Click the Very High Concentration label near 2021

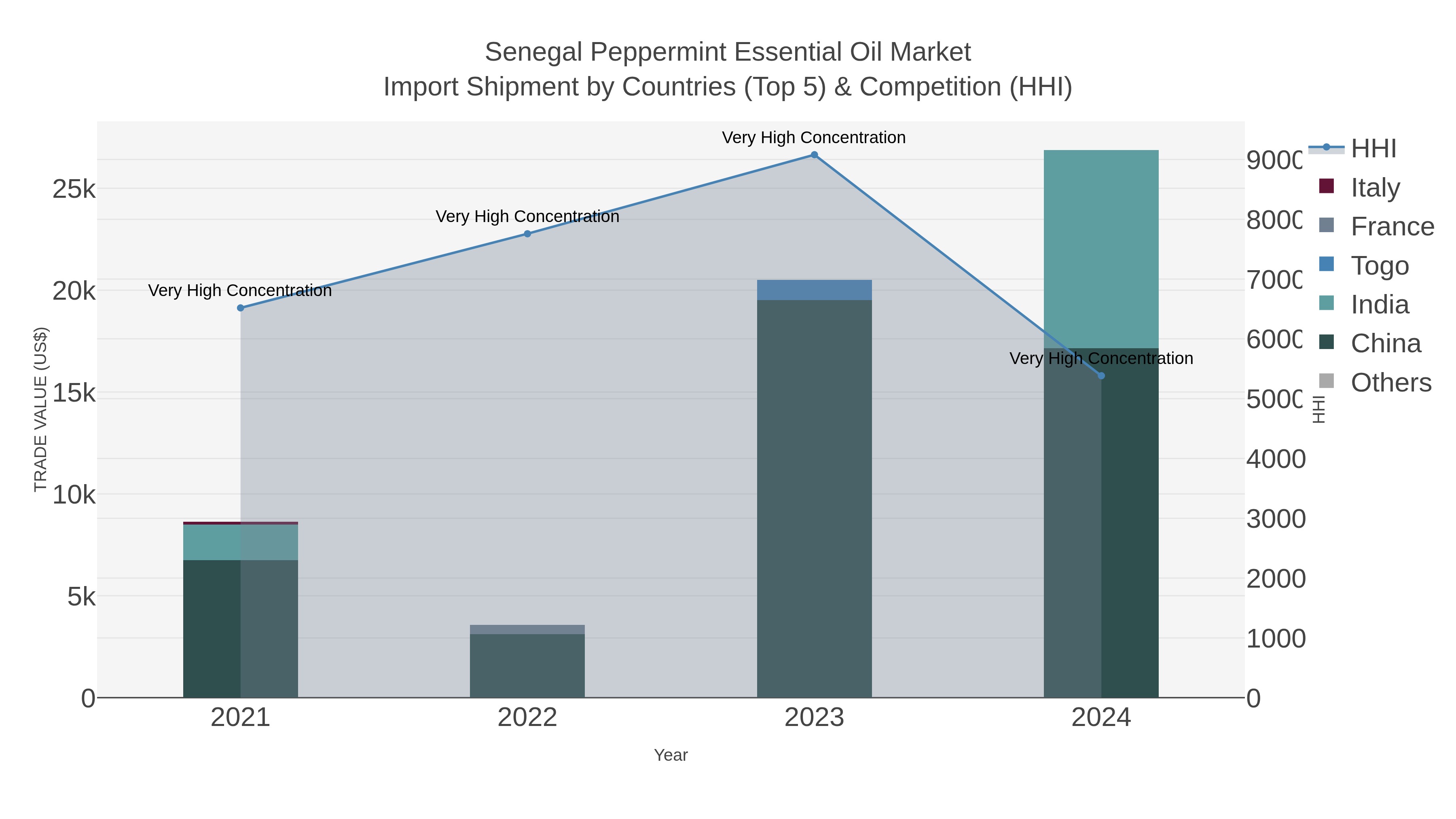[240, 290]
